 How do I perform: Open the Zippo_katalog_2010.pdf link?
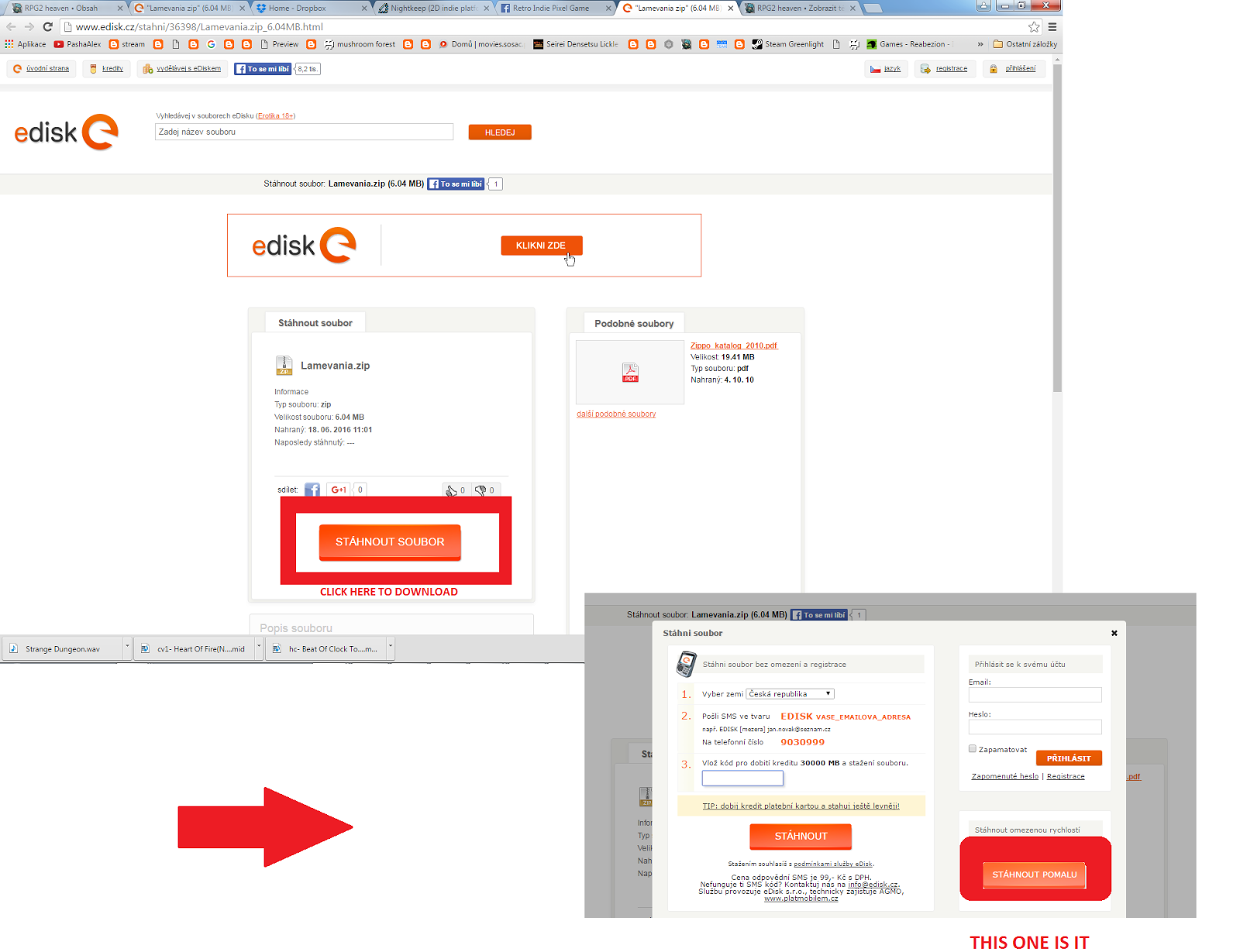(x=734, y=345)
